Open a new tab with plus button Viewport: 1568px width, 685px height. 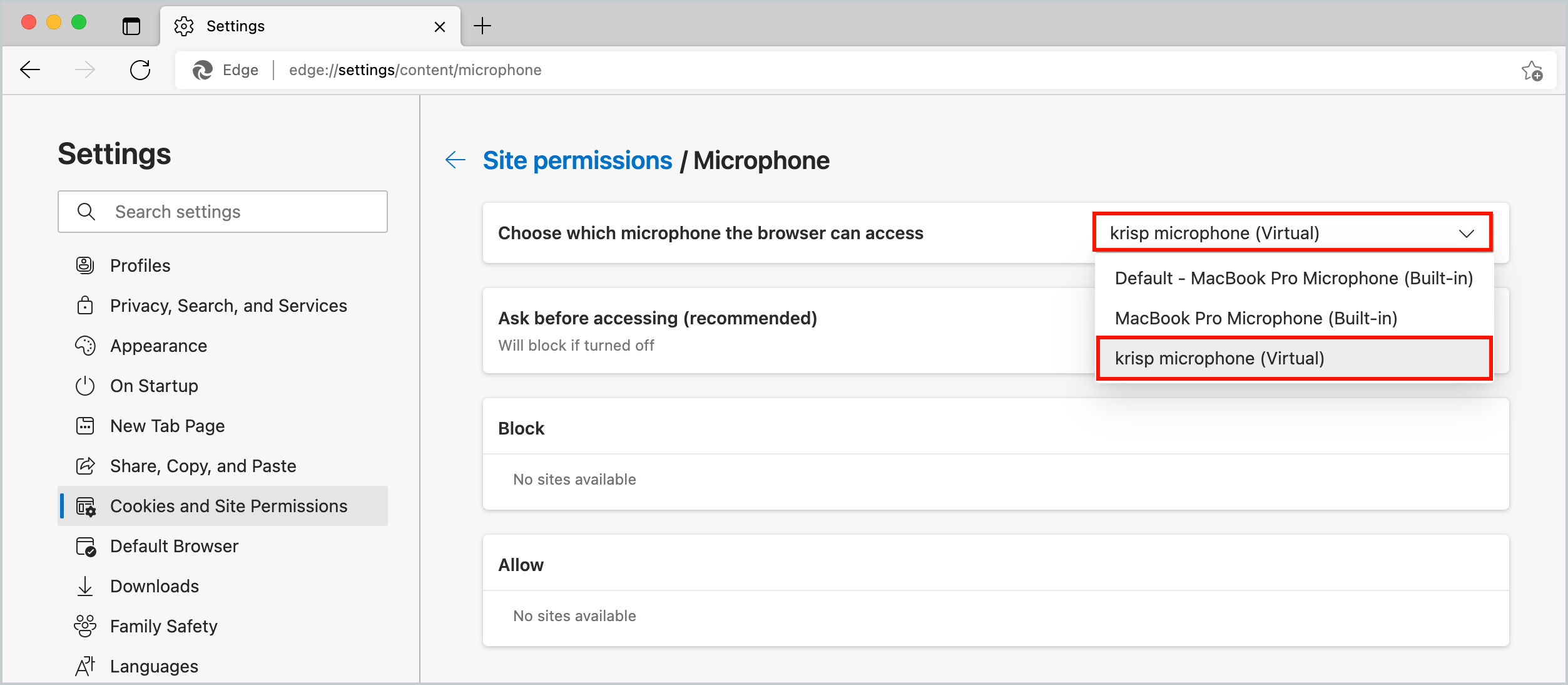click(482, 26)
